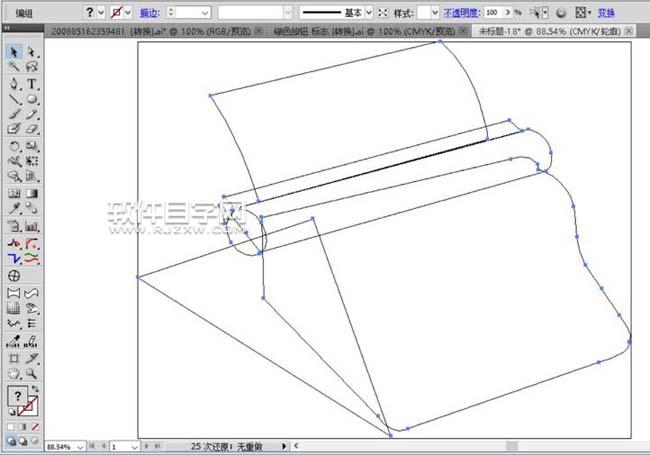Select the Selection (black arrow) tool
The width and height of the screenshot is (650, 455).
click(14, 52)
